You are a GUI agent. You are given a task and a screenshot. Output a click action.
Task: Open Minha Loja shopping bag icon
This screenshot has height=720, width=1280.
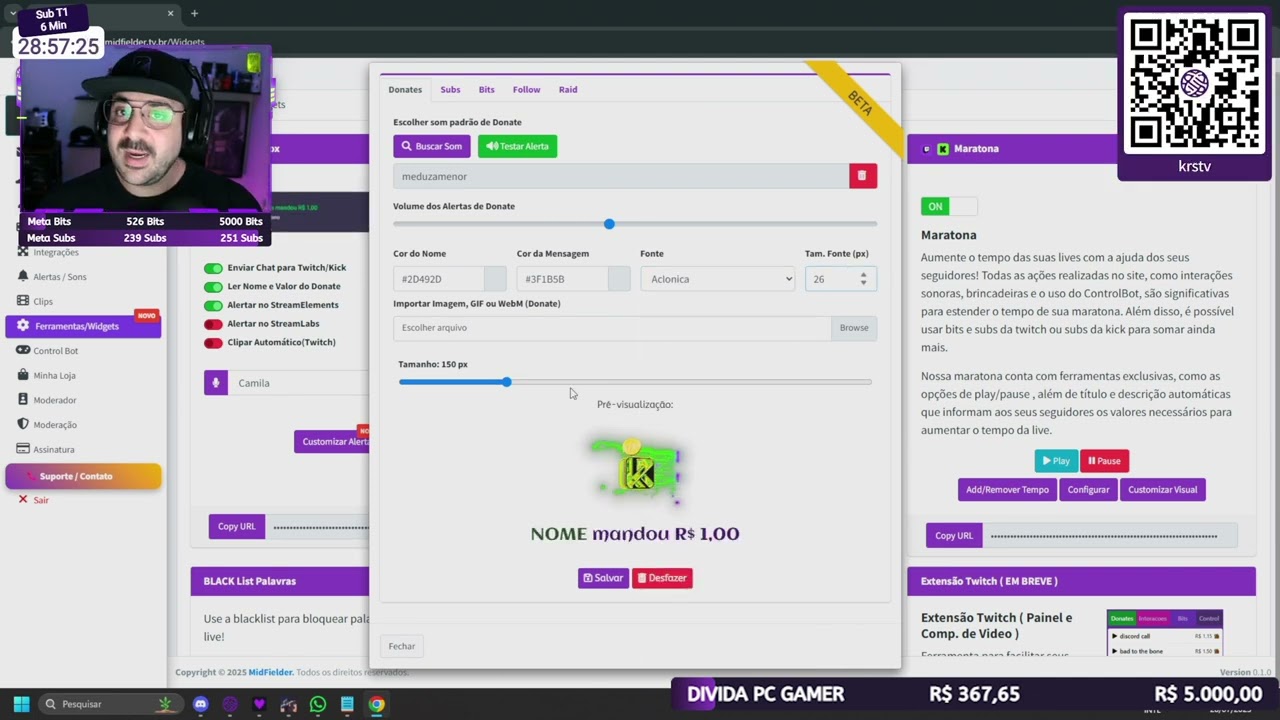[23, 375]
